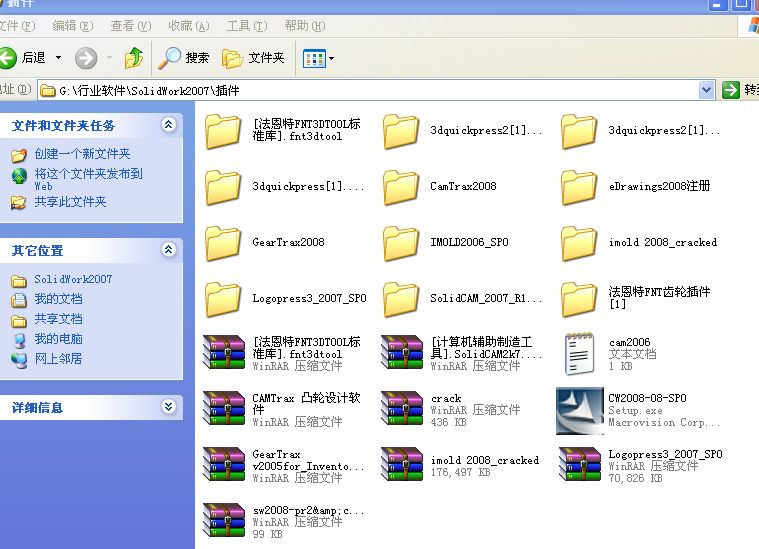Click 将这个文件夹发布到 Web link
The width and height of the screenshot is (759, 549).
[x=88, y=179]
